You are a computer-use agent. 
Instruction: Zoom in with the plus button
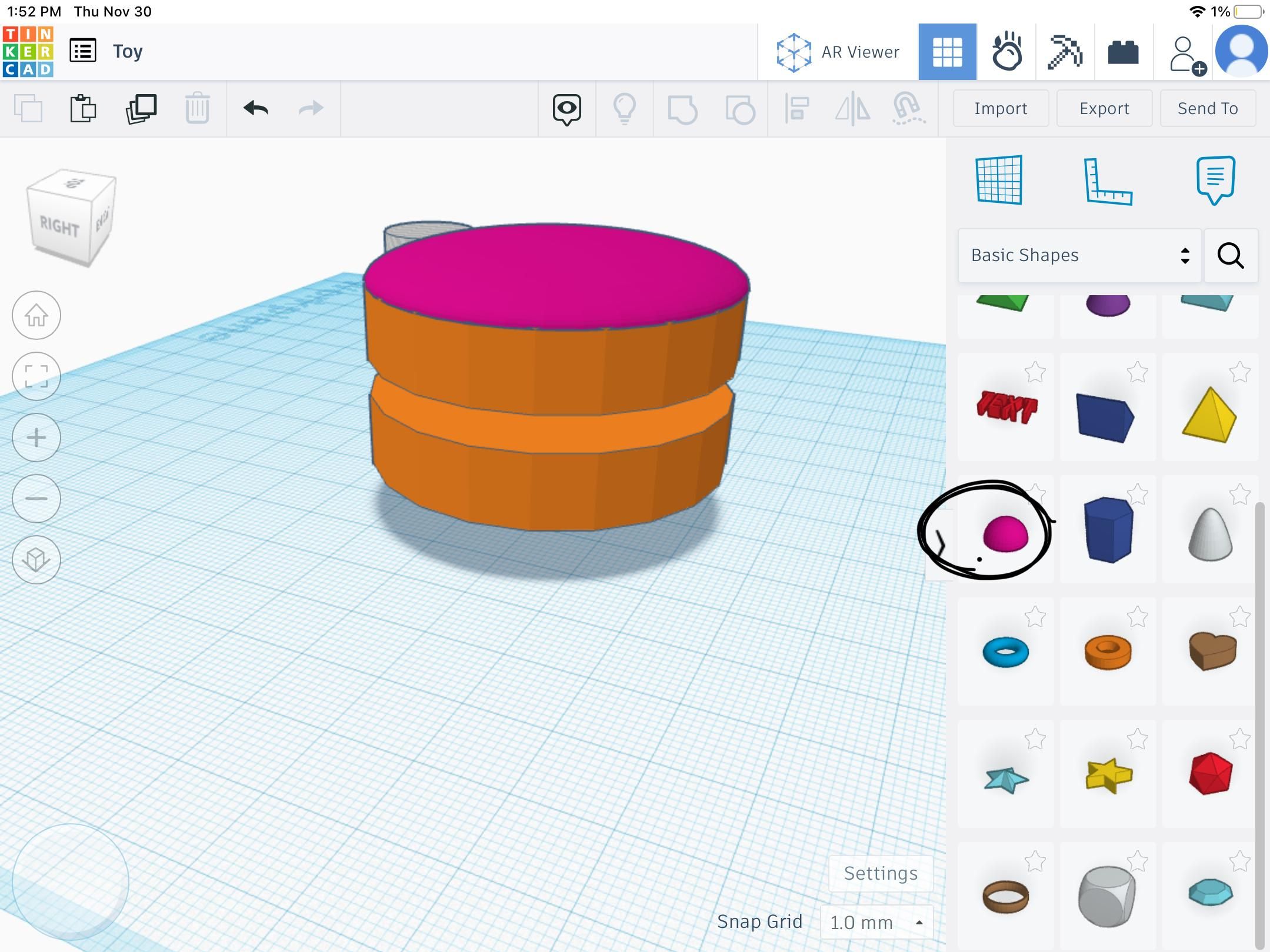[x=36, y=437]
